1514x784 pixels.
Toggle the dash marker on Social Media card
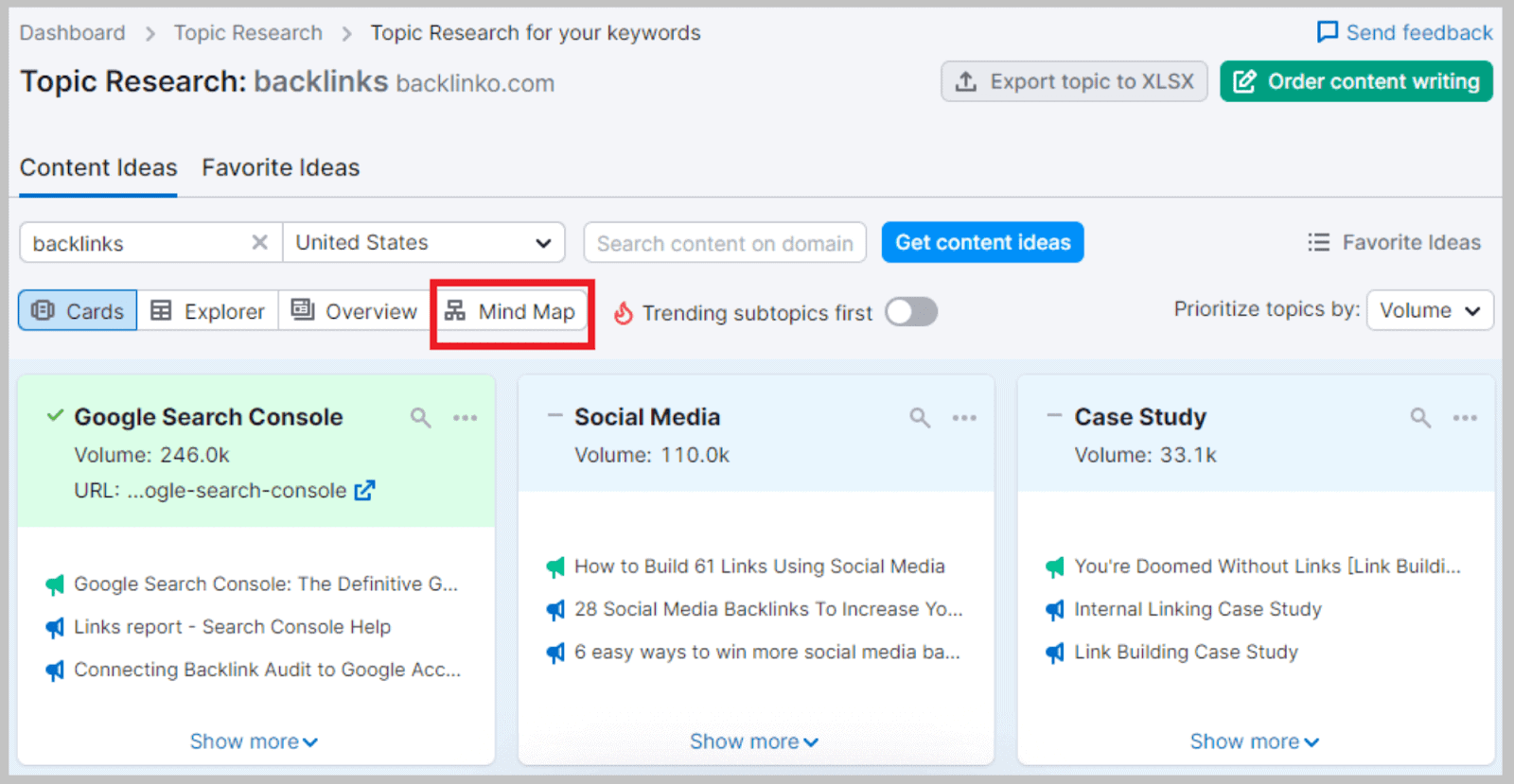(x=555, y=415)
